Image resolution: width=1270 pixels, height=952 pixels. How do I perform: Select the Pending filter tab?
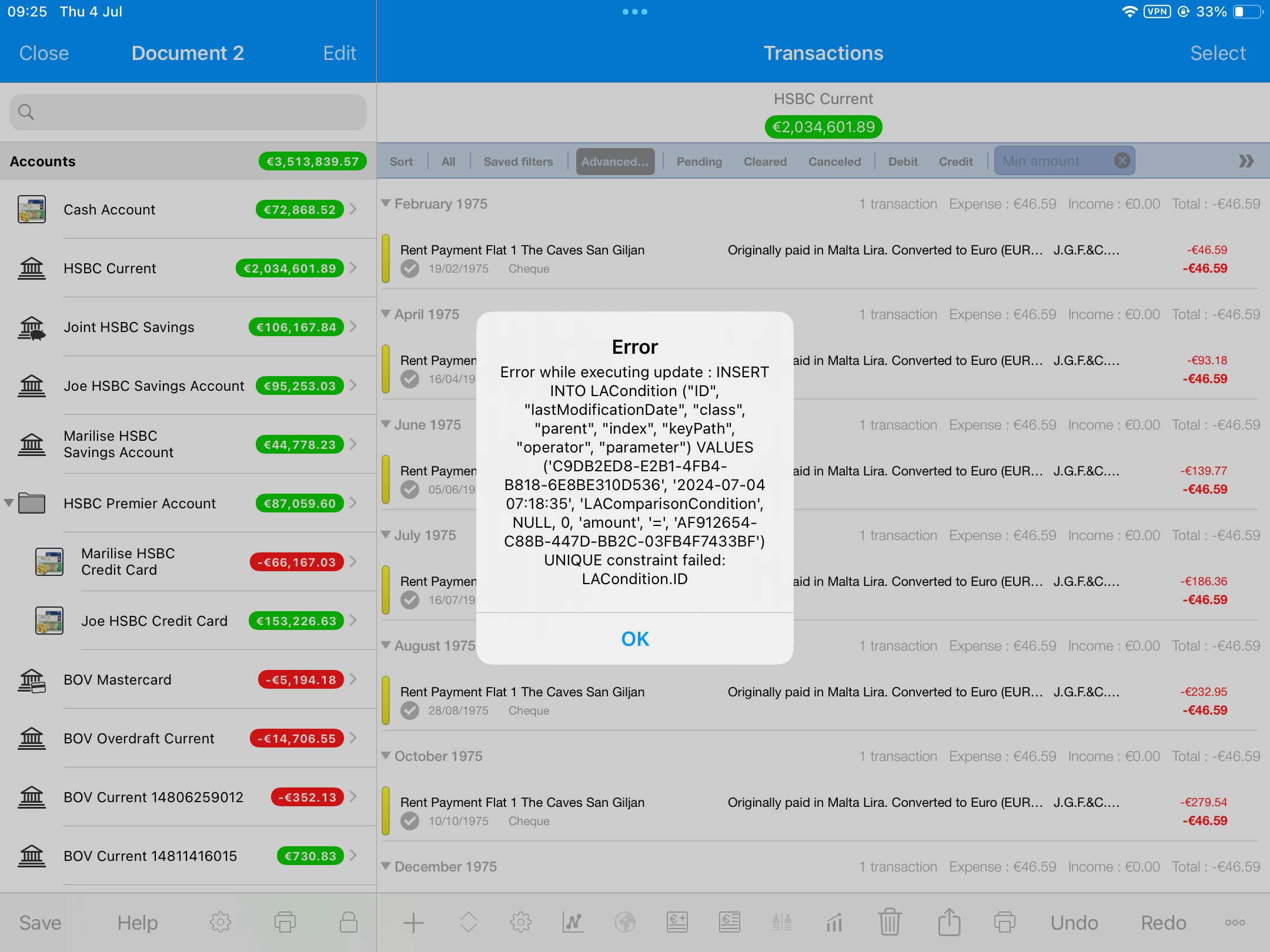coord(699,162)
